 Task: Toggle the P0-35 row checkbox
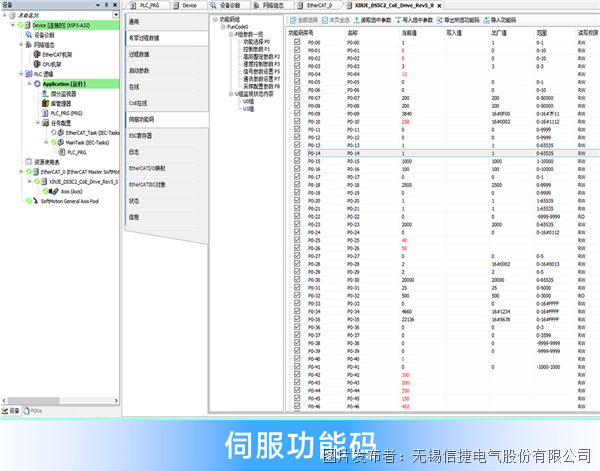[297, 319]
